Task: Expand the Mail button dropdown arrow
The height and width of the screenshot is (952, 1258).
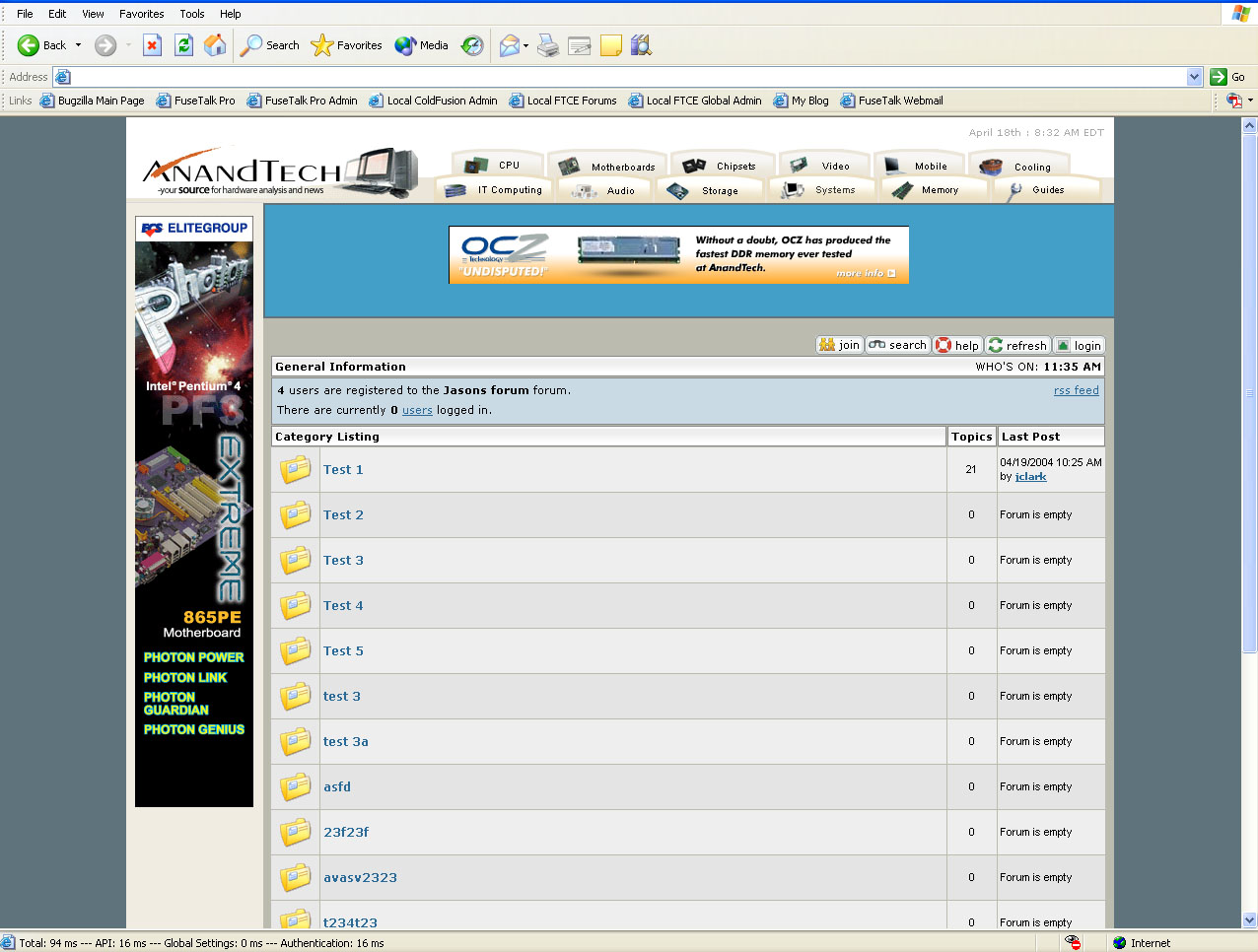Action: (x=526, y=45)
